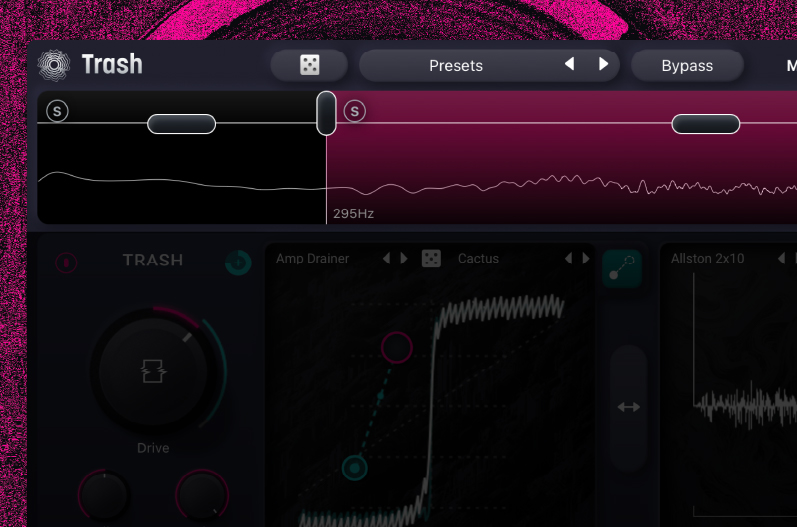
Task: Go to the next preset arrow
Action: click(x=603, y=64)
